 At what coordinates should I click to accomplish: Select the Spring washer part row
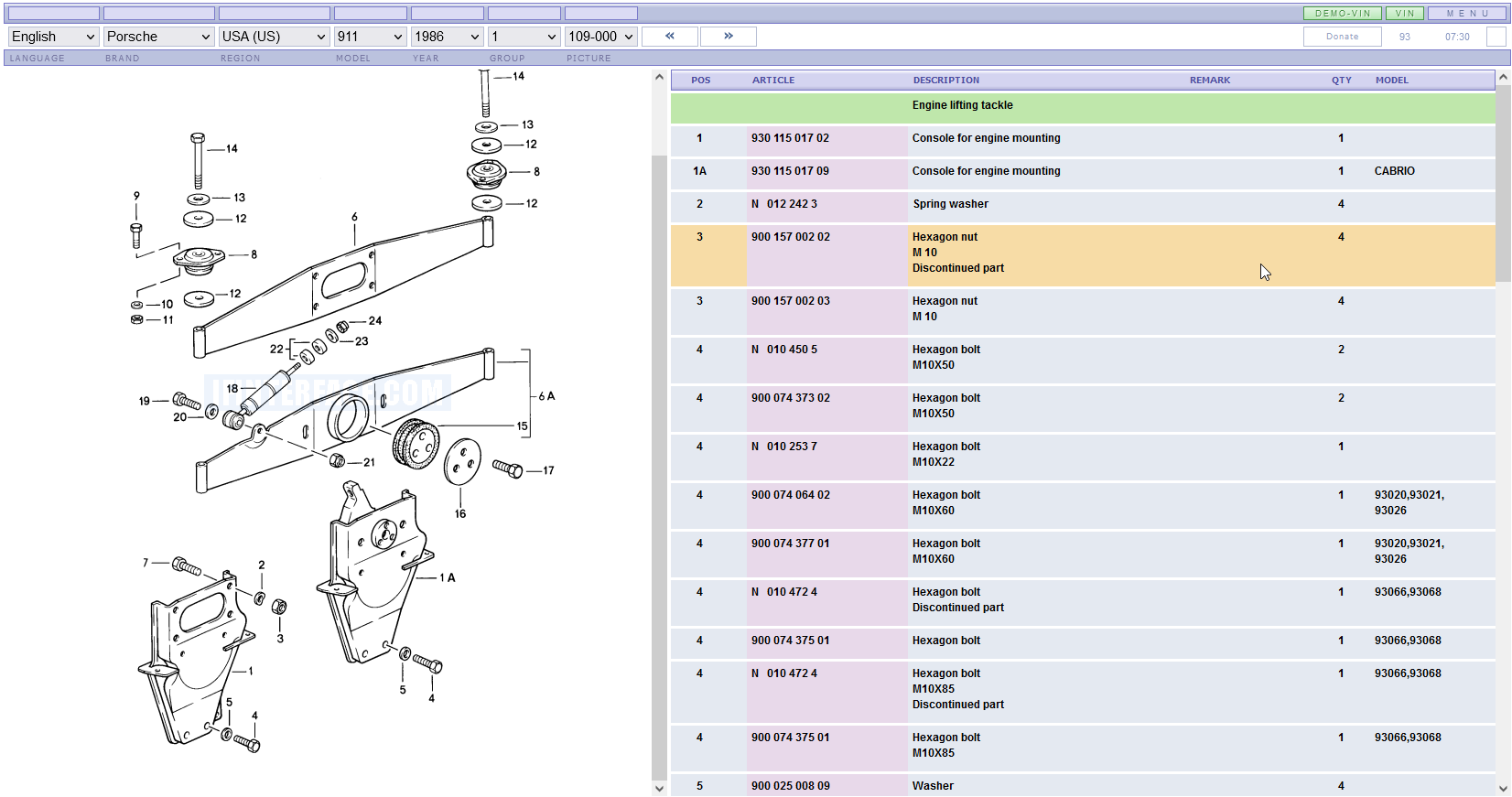[950, 204]
